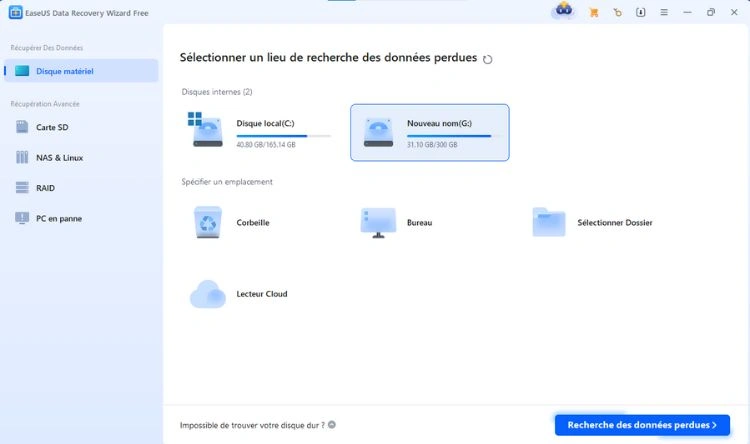
Task: Click the G: drive usage bar
Action: (x=454, y=136)
